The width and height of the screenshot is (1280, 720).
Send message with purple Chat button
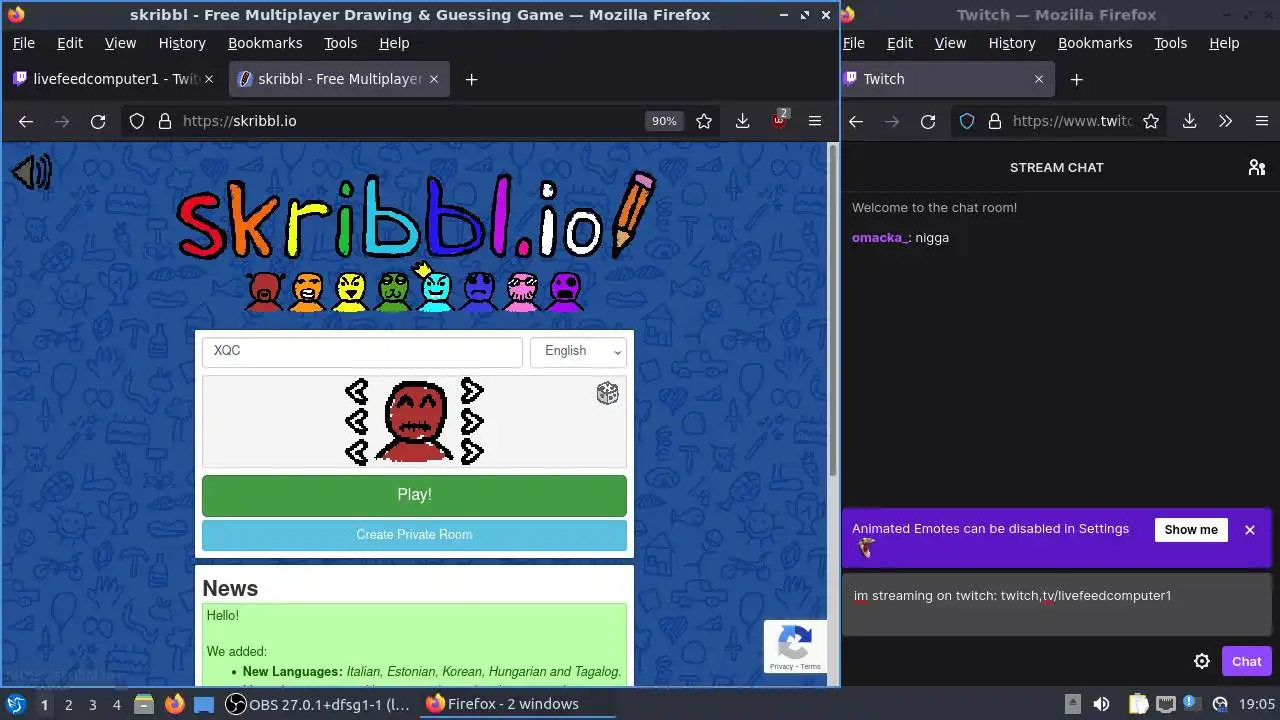tap(1246, 661)
